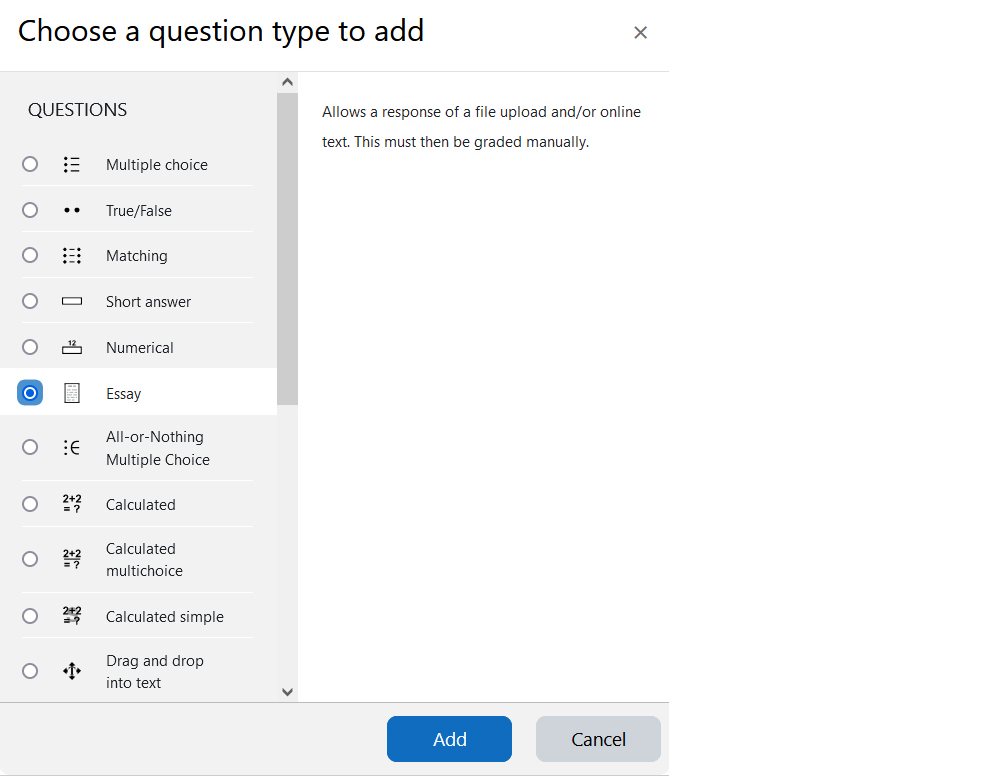Click the 'Multiple choice' label

tap(157, 165)
